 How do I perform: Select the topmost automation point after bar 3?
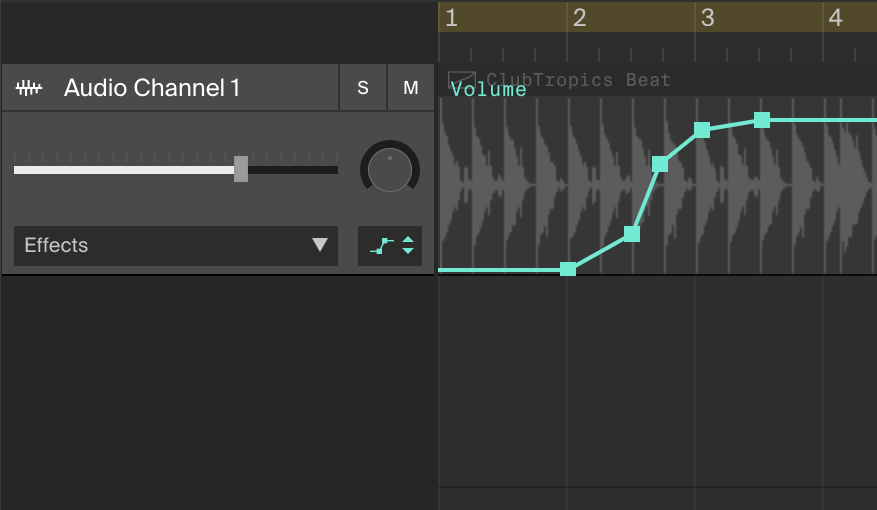coord(762,120)
